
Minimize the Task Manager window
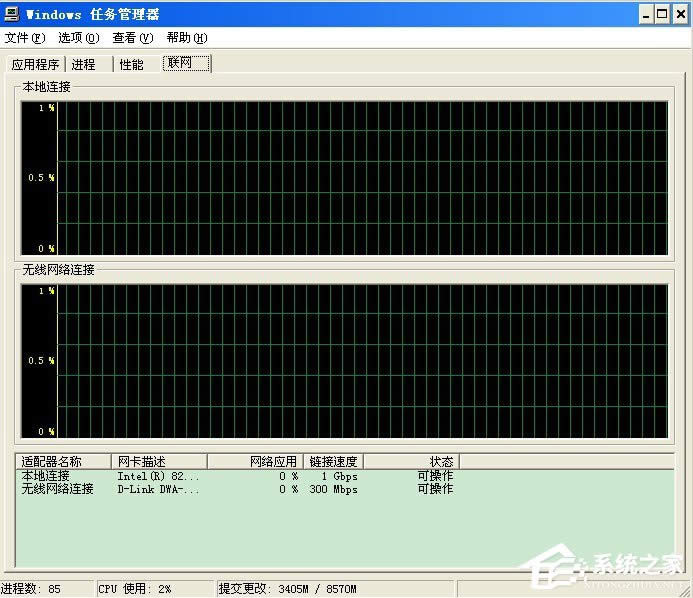click(x=644, y=14)
